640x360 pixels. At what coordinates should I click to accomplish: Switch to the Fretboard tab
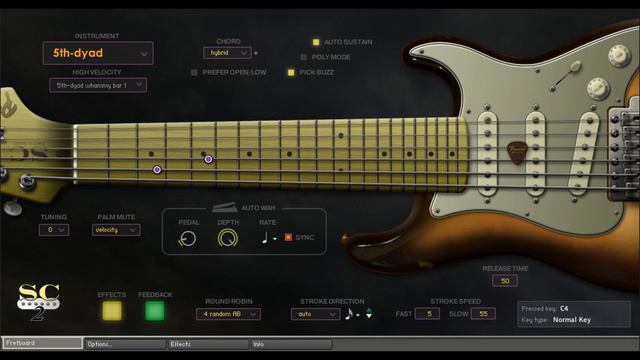[x=42, y=343]
